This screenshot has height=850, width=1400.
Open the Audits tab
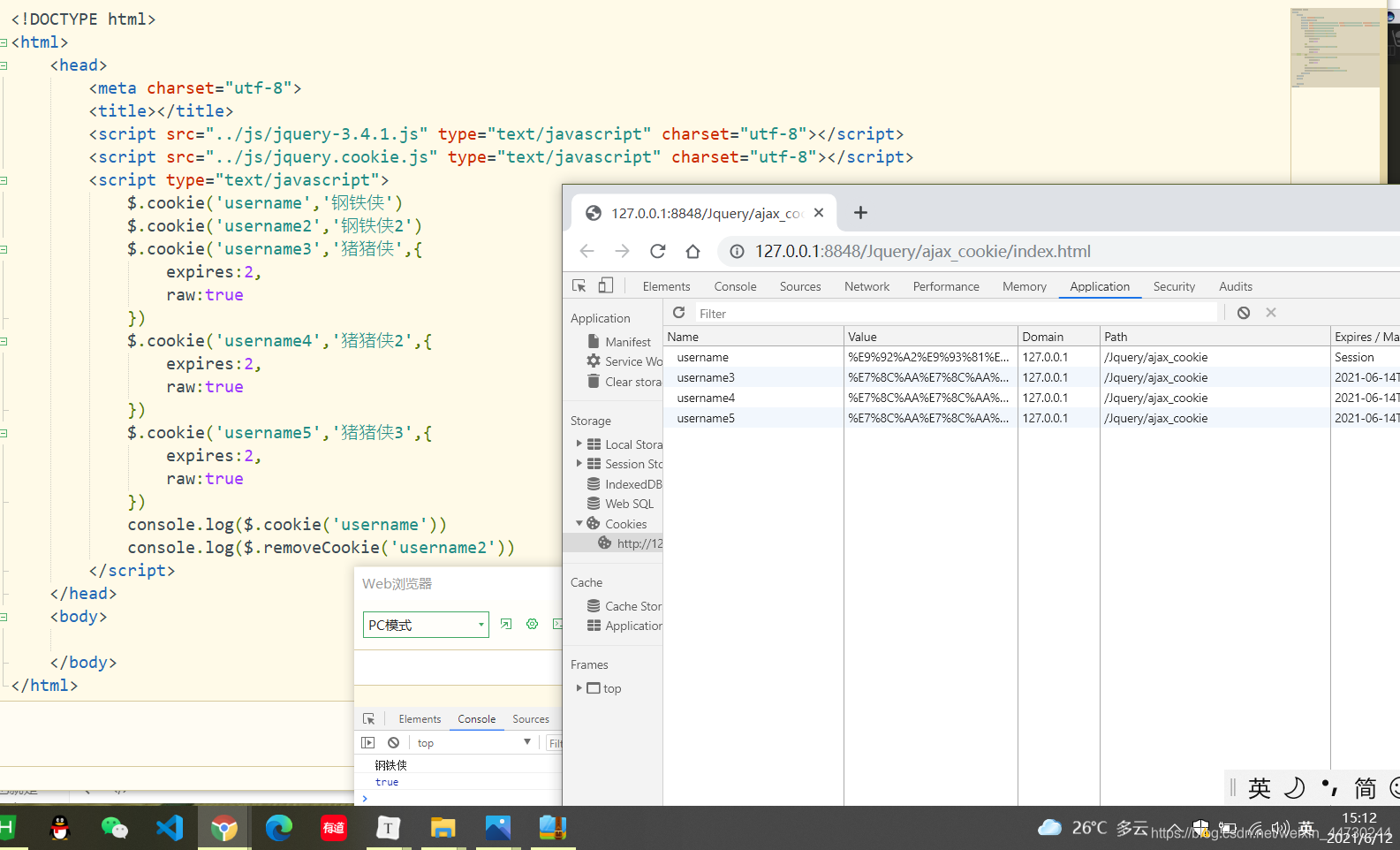1236,286
